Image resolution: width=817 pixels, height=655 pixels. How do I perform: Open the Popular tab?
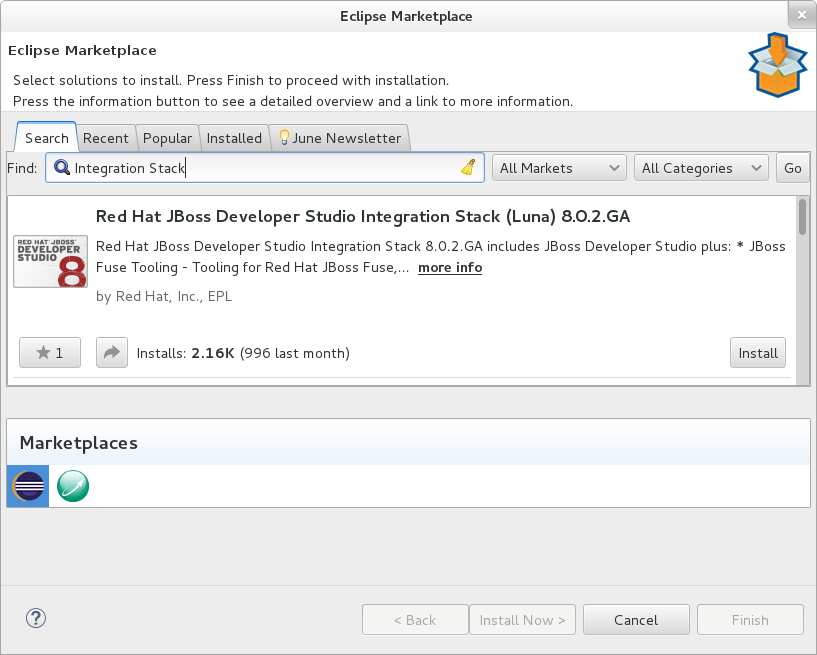pyautogui.click(x=167, y=138)
